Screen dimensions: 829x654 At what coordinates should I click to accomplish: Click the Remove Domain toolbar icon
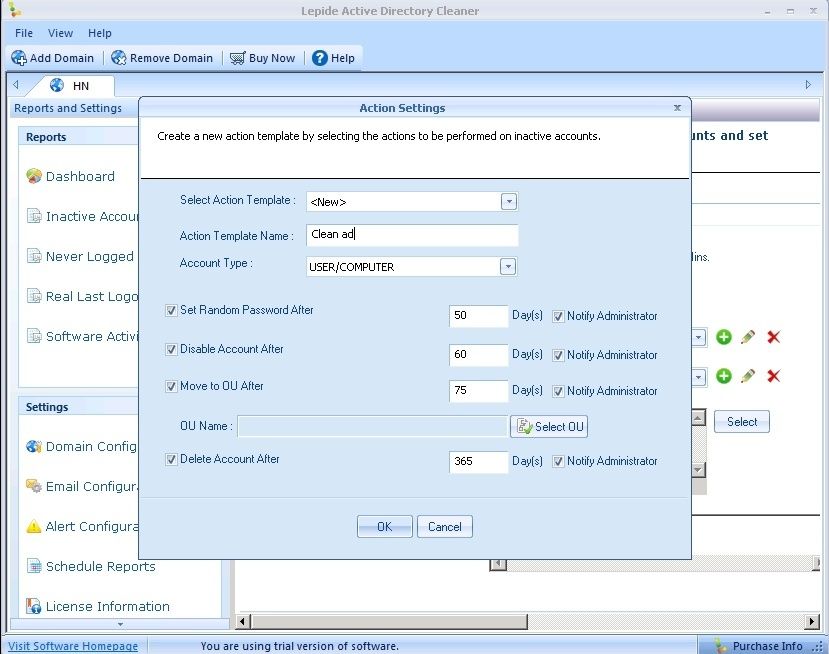pyautogui.click(x=118, y=58)
